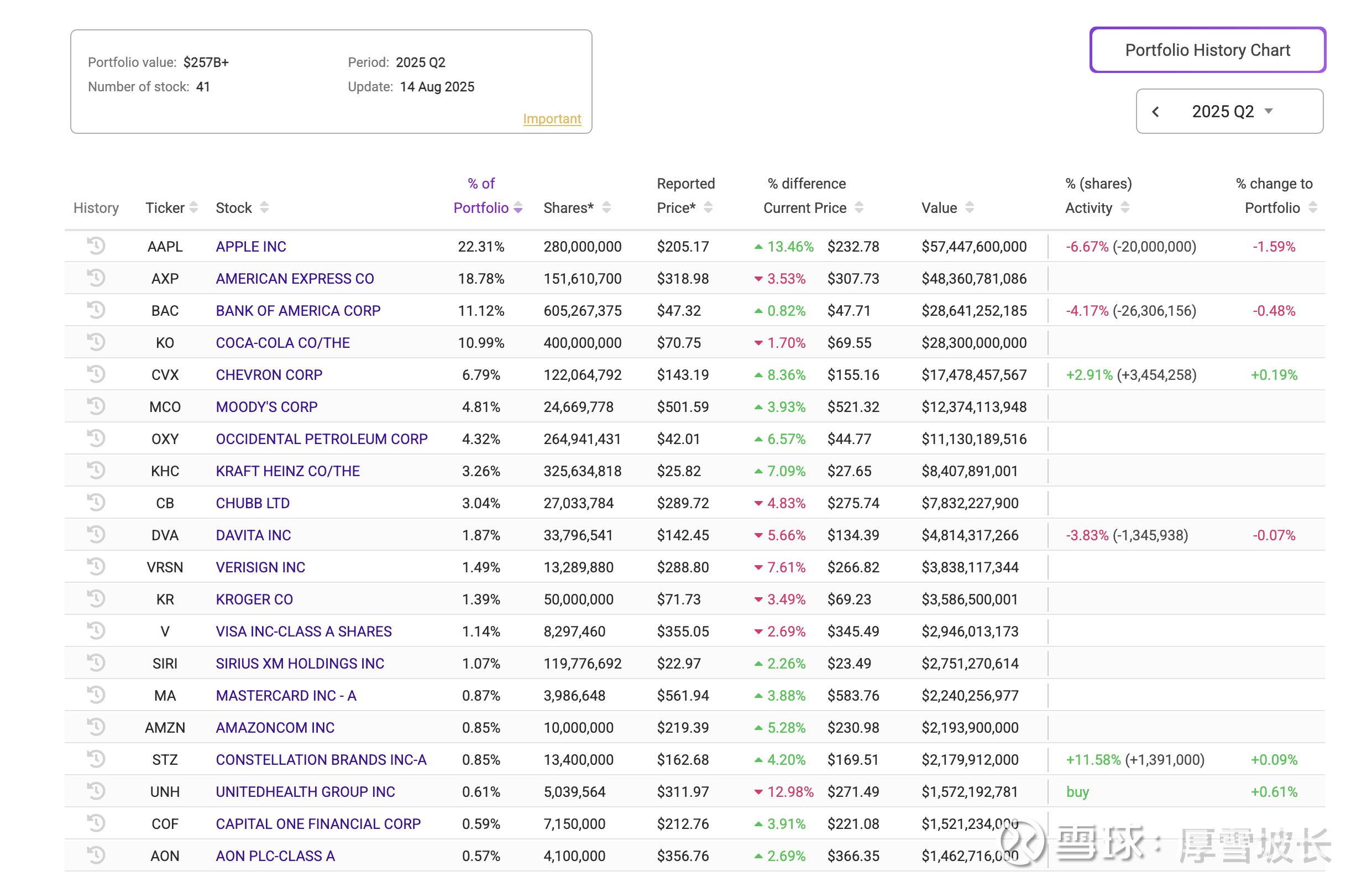Open history icon for Mastercard row

96,695
